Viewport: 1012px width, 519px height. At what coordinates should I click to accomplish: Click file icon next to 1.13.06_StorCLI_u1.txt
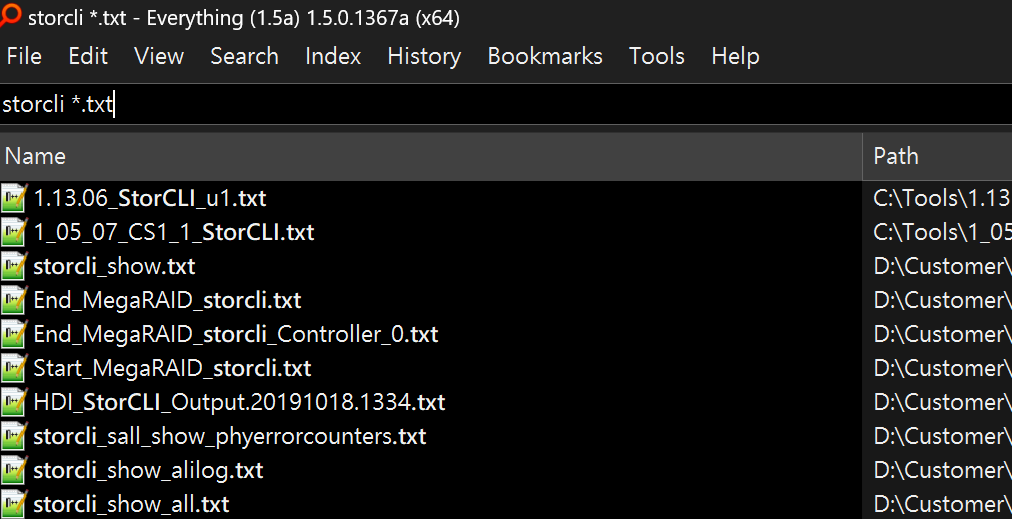click(14, 198)
